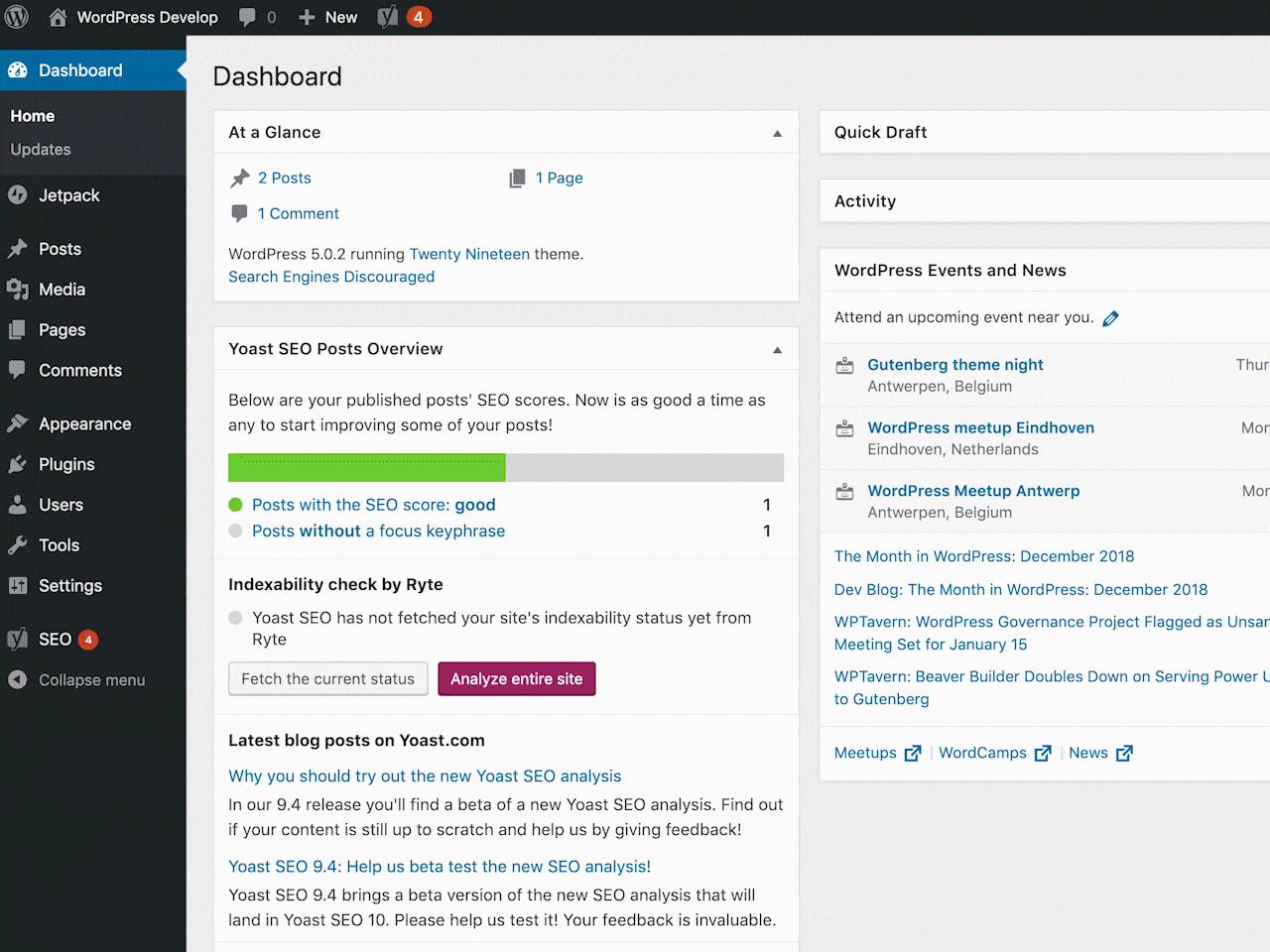Click the Comments bubble icon in sidebar
The image size is (1270, 952).
coord(18,370)
